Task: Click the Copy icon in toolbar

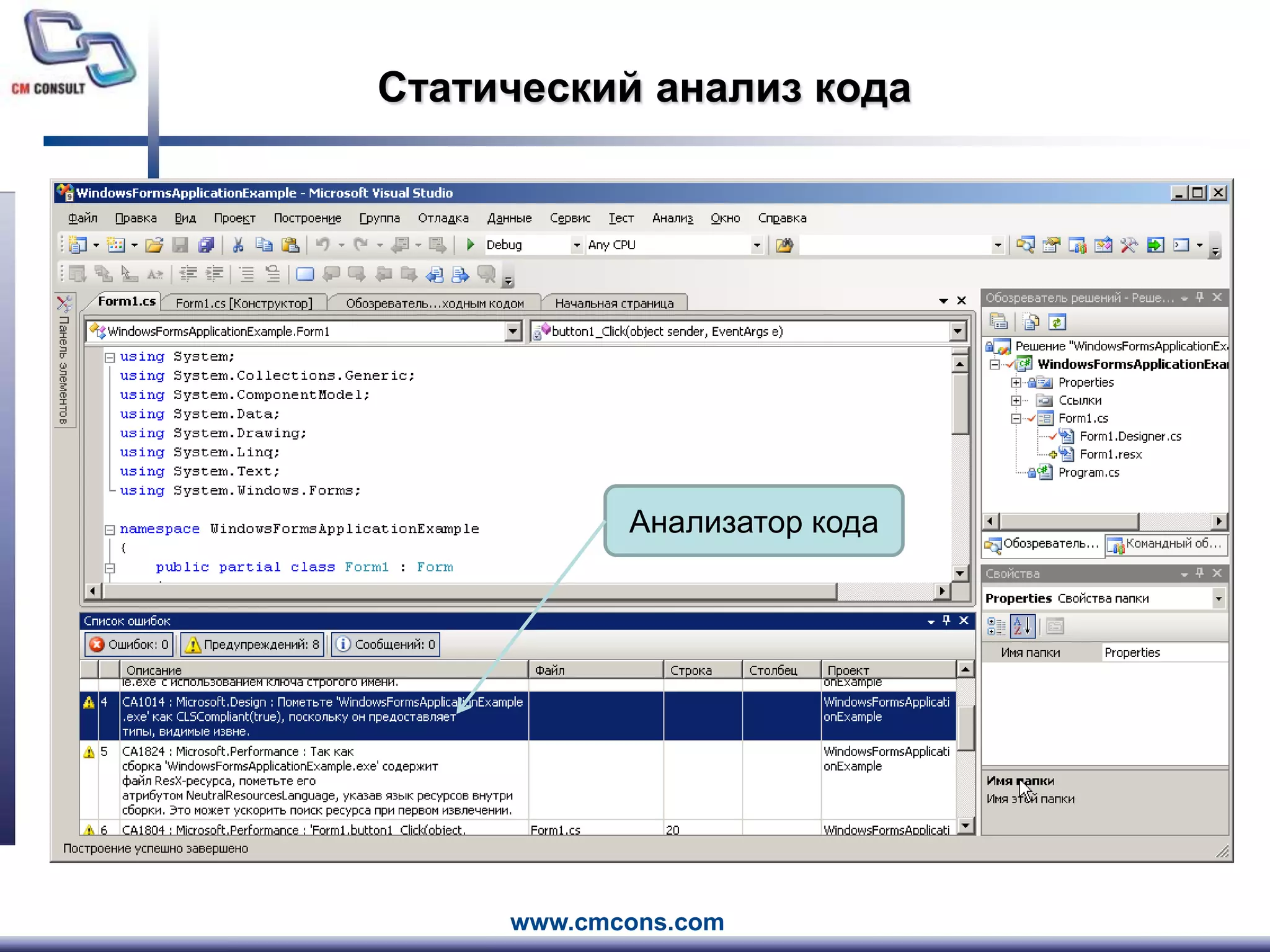Action: (264, 245)
